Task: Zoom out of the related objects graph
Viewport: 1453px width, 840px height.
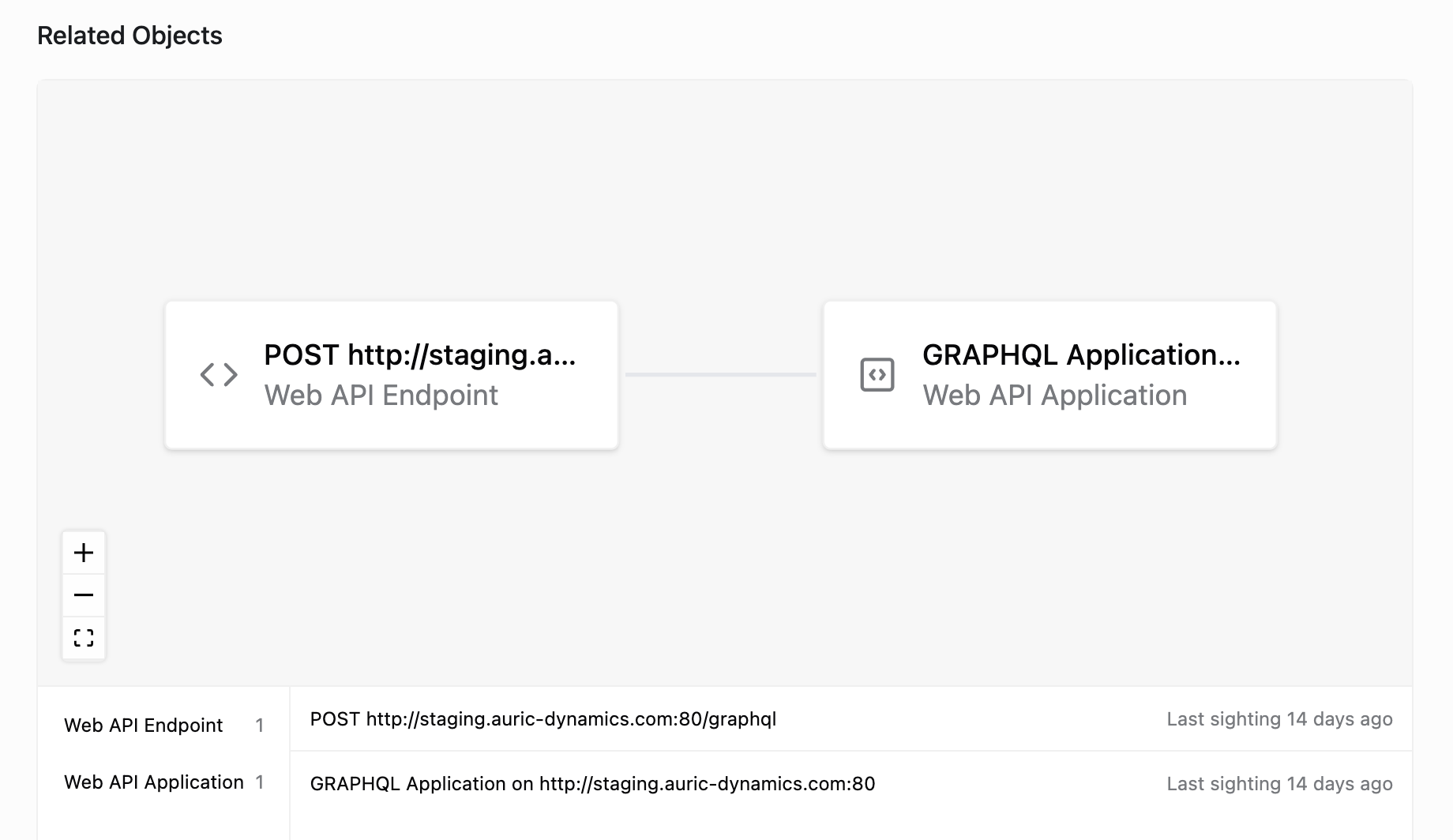Action: click(84, 595)
